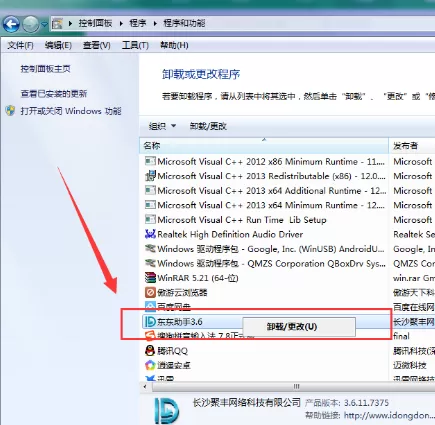Screen dimensions: 435x425
Task: Select Realtek High Definition Audio Driver entry
Action: click(x=230, y=234)
